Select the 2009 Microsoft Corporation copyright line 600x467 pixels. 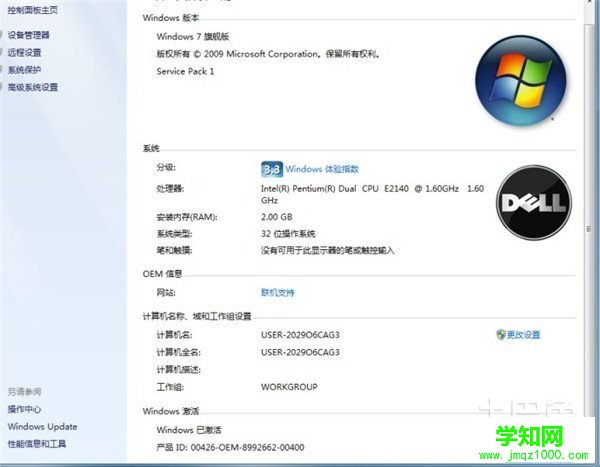268,54
